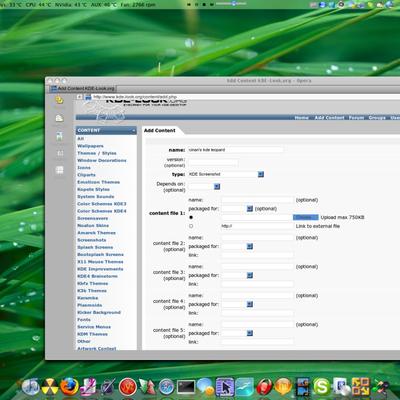Click the yellow radiation-symbol dock icon

pyautogui.click(x=50, y=387)
